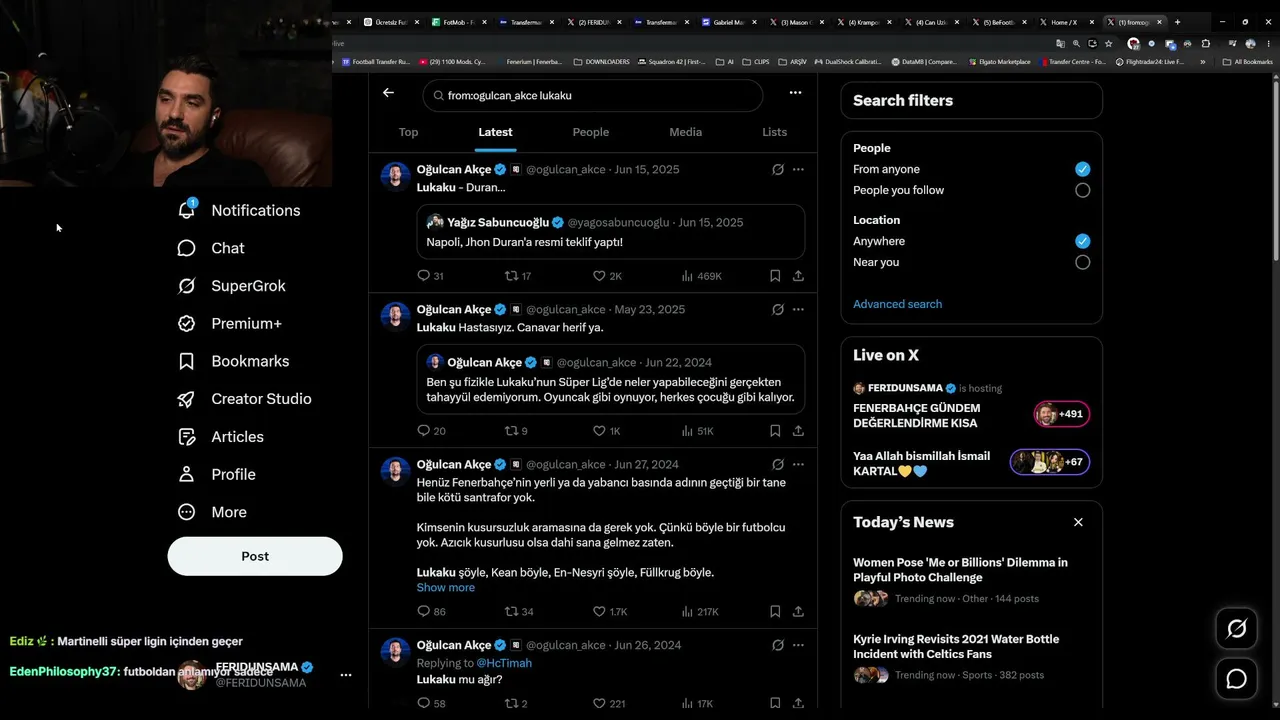Dismiss the Today's News panel

point(1078,522)
